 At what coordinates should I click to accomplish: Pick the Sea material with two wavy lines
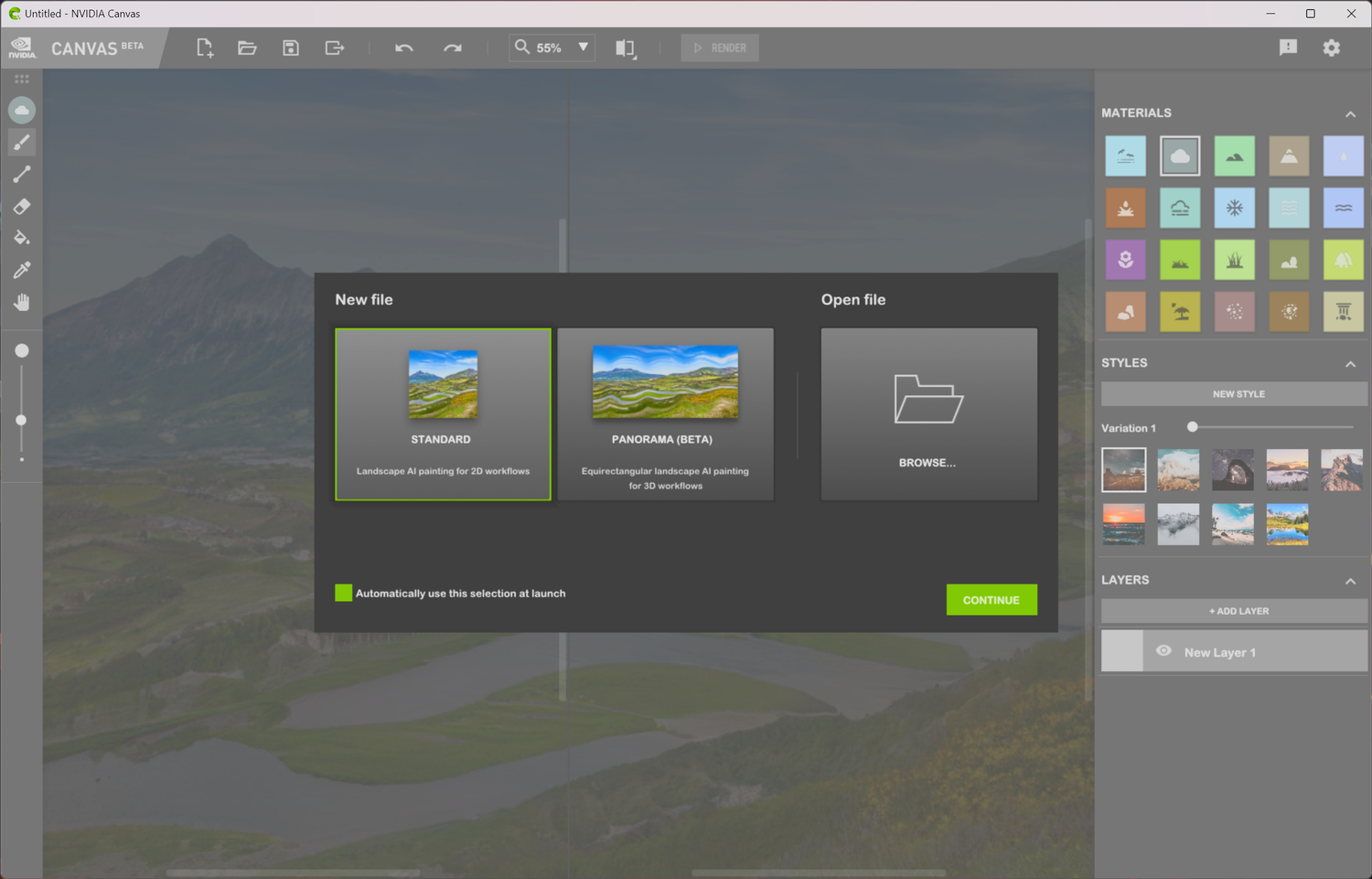point(1344,209)
